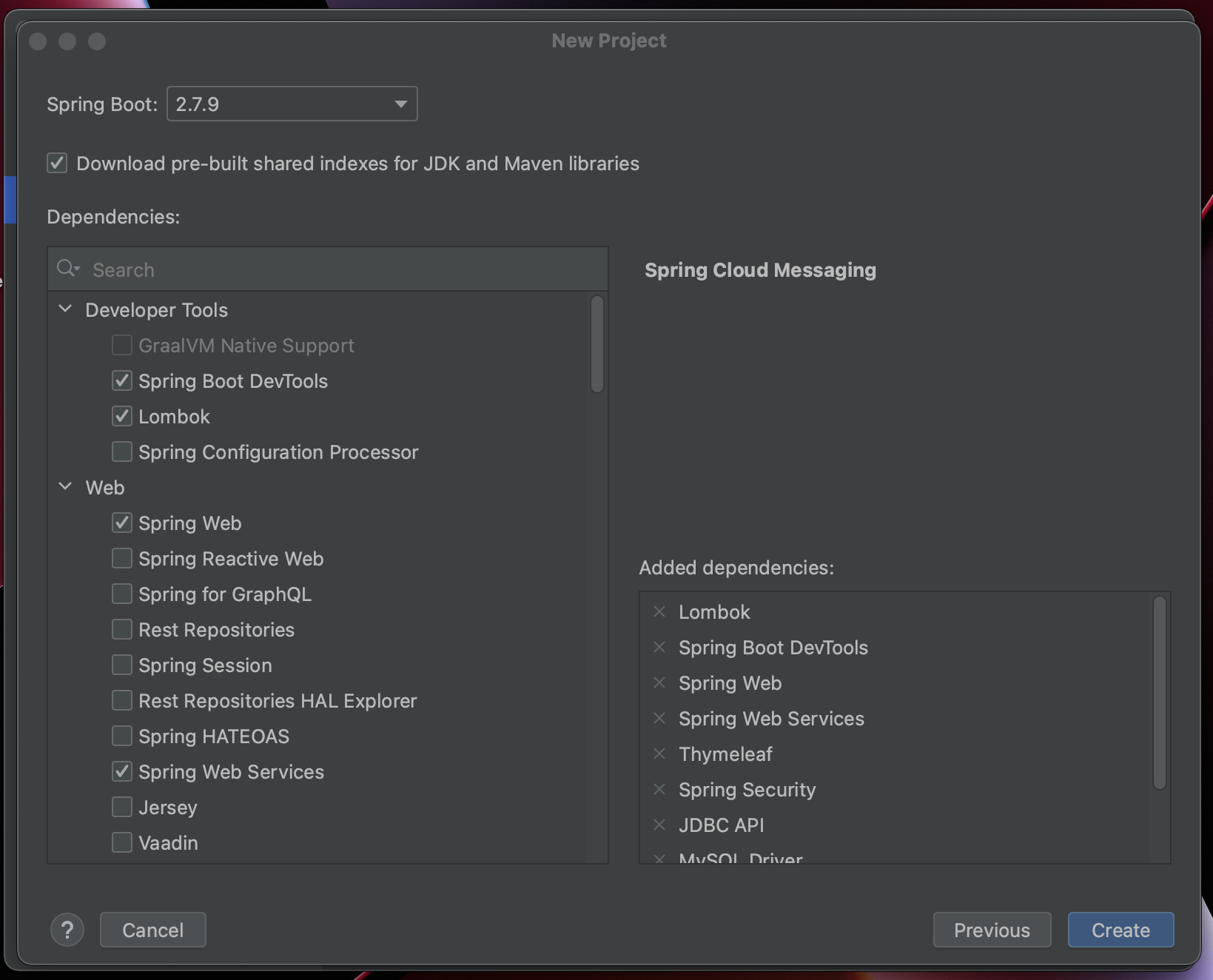Image resolution: width=1213 pixels, height=980 pixels.
Task: Remove Spring Boot DevTools from added dependencies
Action: pyautogui.click(x=659, y=647)
